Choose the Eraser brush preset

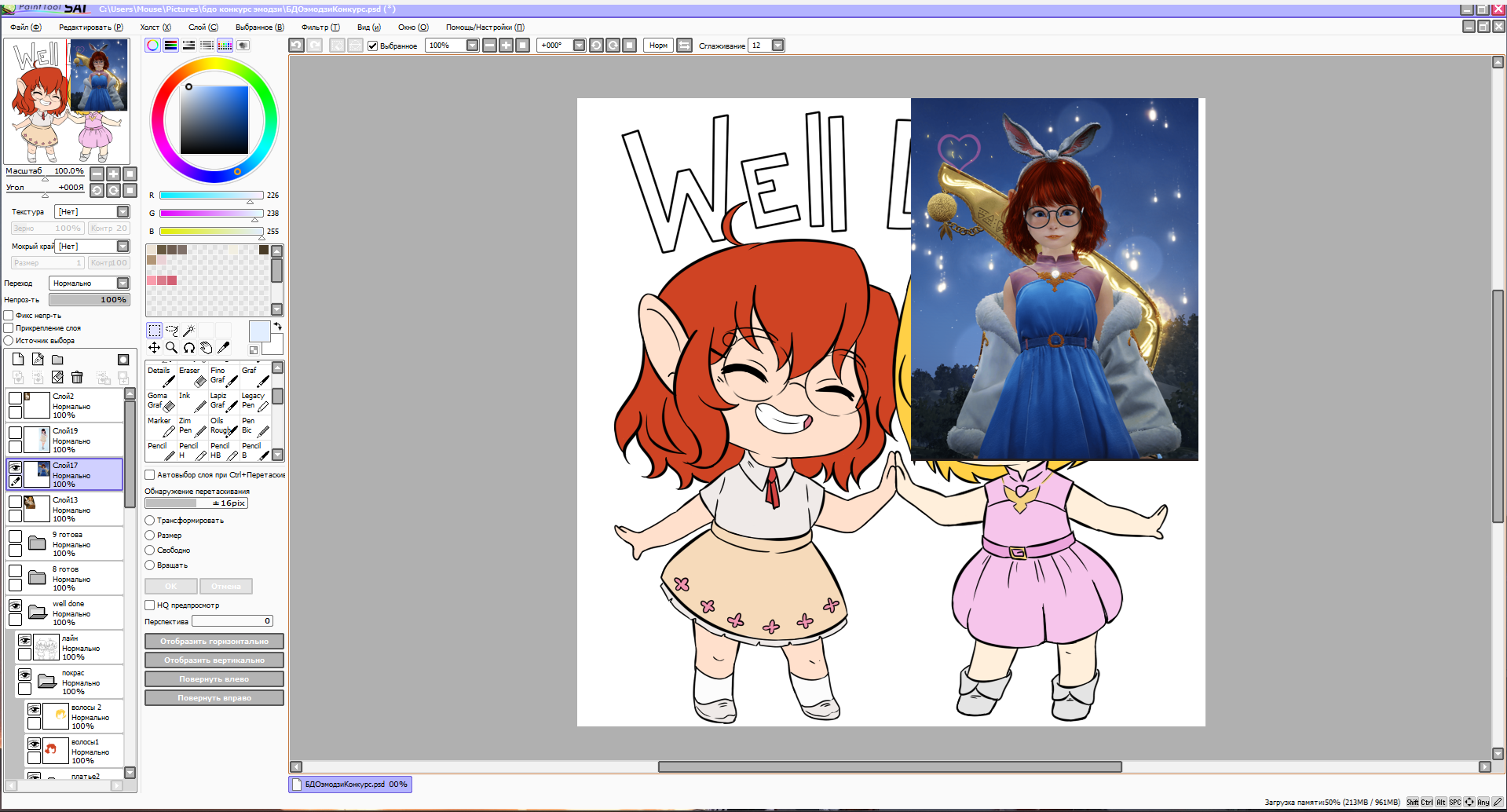coord(192,375)
